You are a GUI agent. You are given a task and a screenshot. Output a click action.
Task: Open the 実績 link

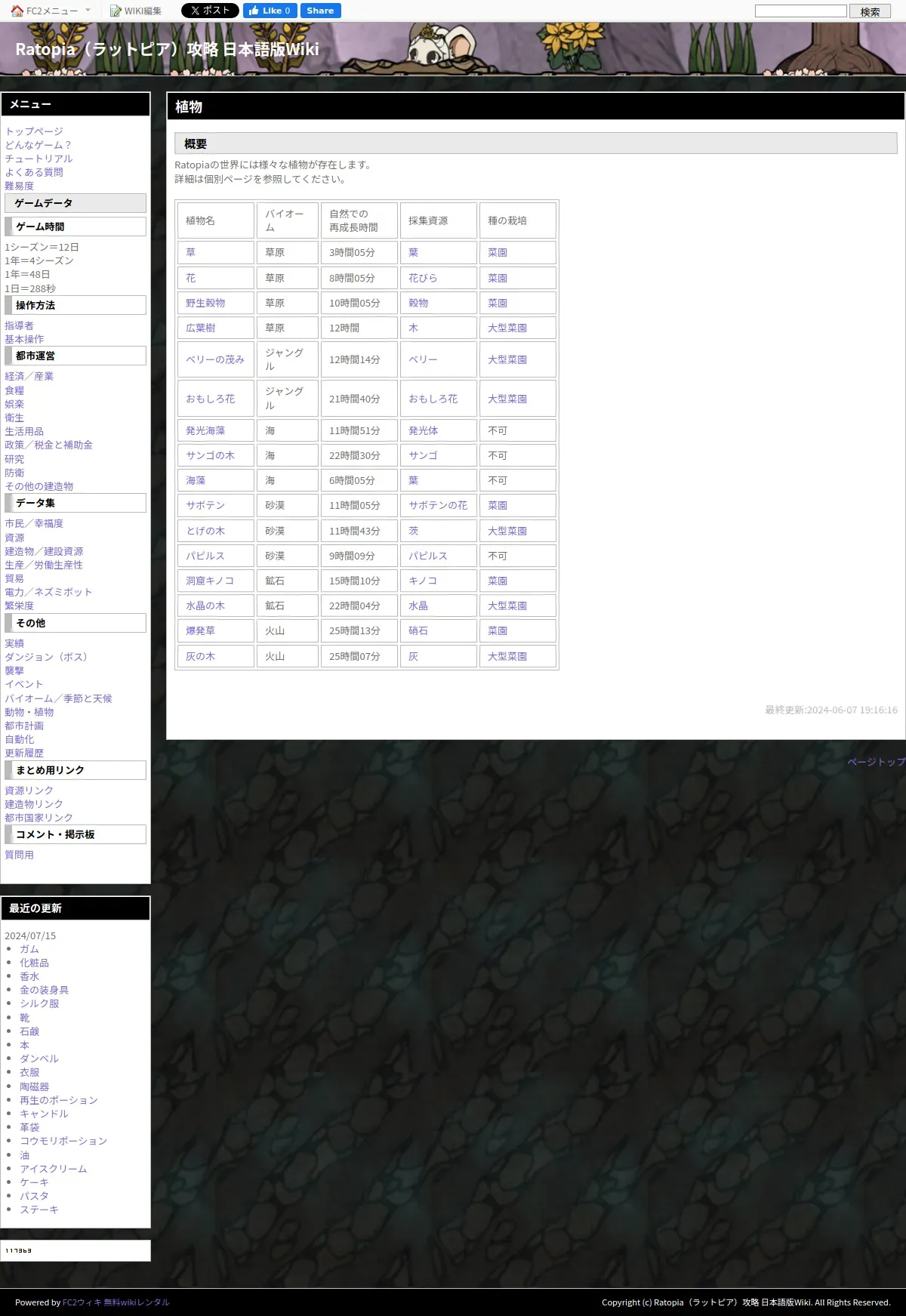click(14, 643)
